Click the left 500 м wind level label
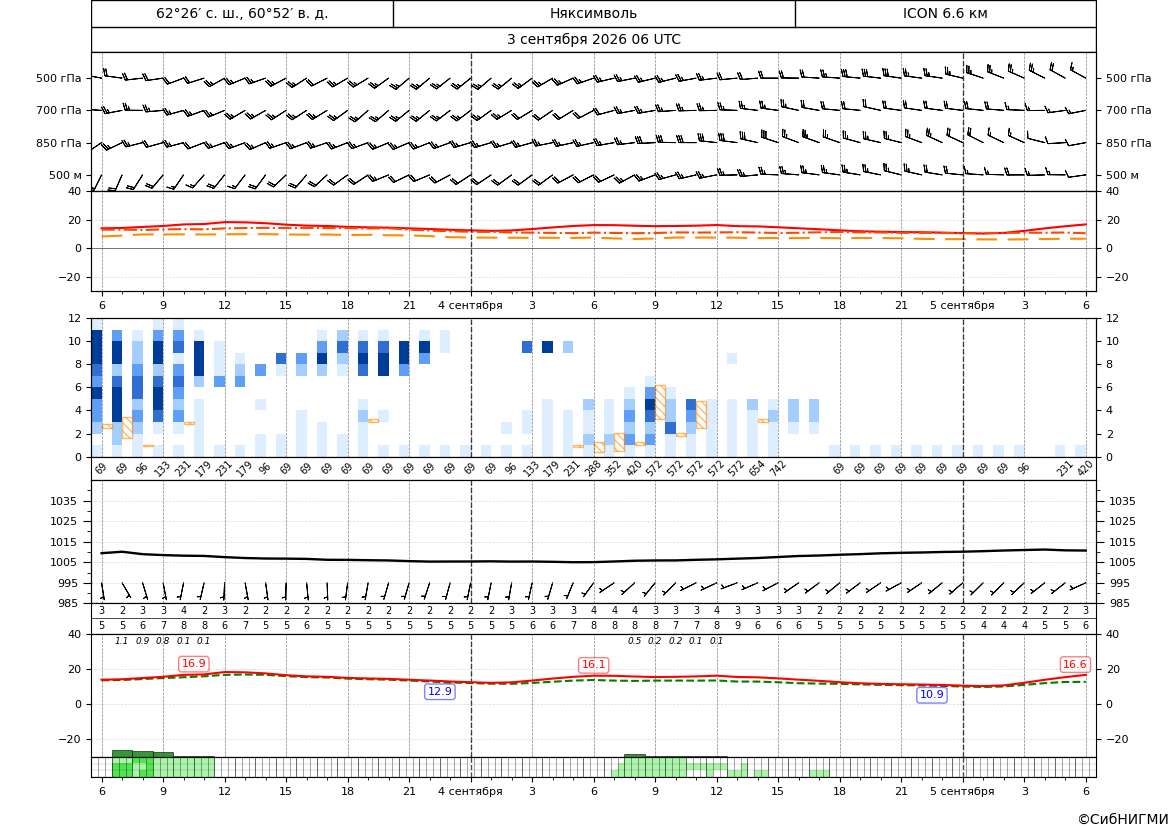The width and height of the screenshot is (1169, 827). pos(66,175)
